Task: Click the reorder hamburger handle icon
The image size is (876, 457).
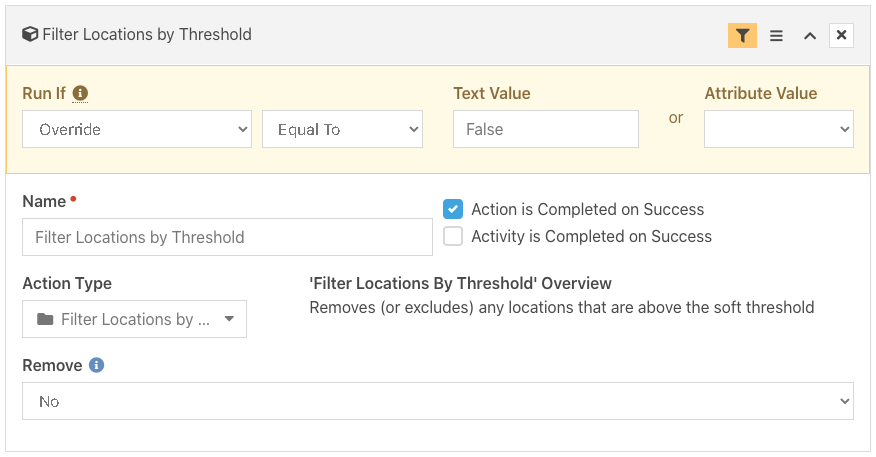Action: click(776, 36)
